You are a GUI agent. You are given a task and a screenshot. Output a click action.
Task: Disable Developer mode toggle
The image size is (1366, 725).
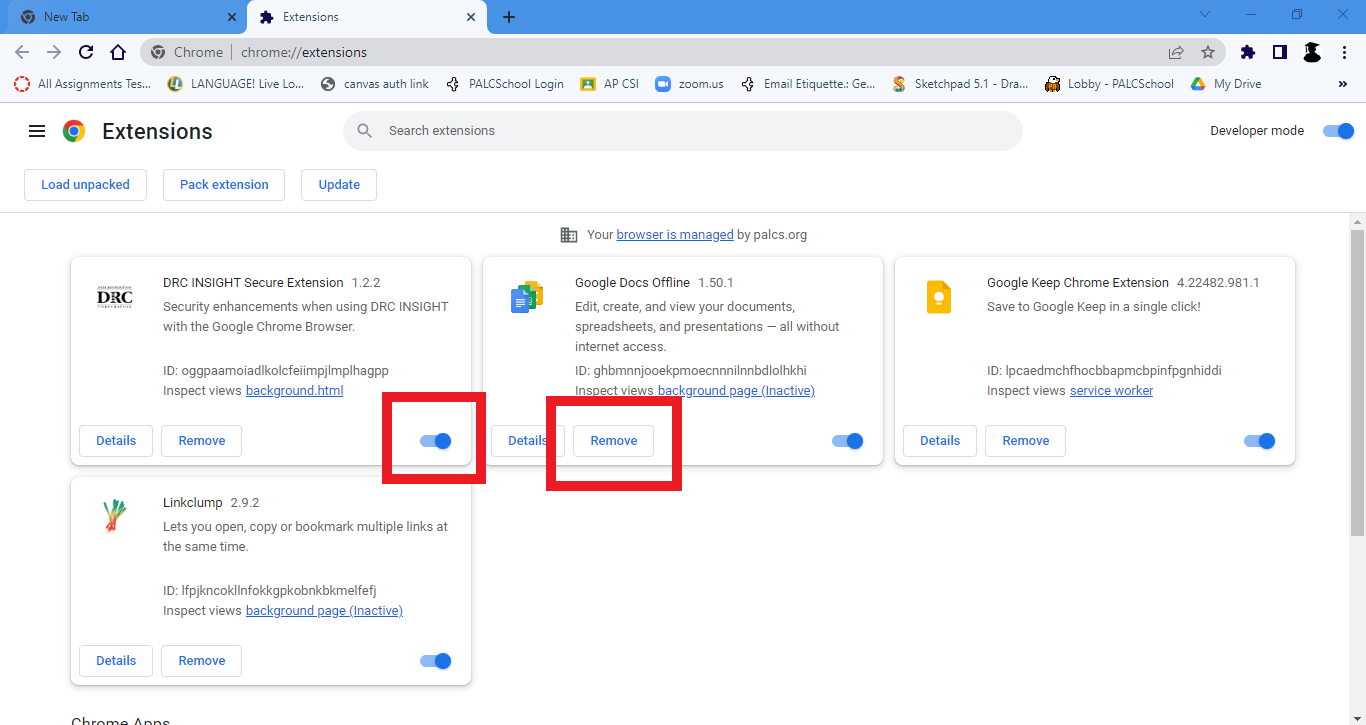pyautogui.click(x=1337, y=131)
